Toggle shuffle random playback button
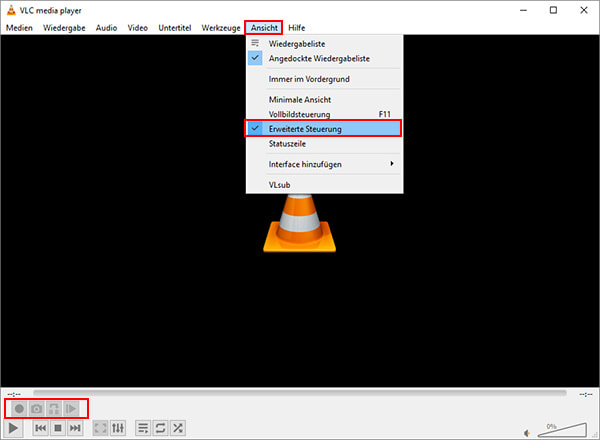The height and width of the screenshot is (440, 600). point(178,428)
